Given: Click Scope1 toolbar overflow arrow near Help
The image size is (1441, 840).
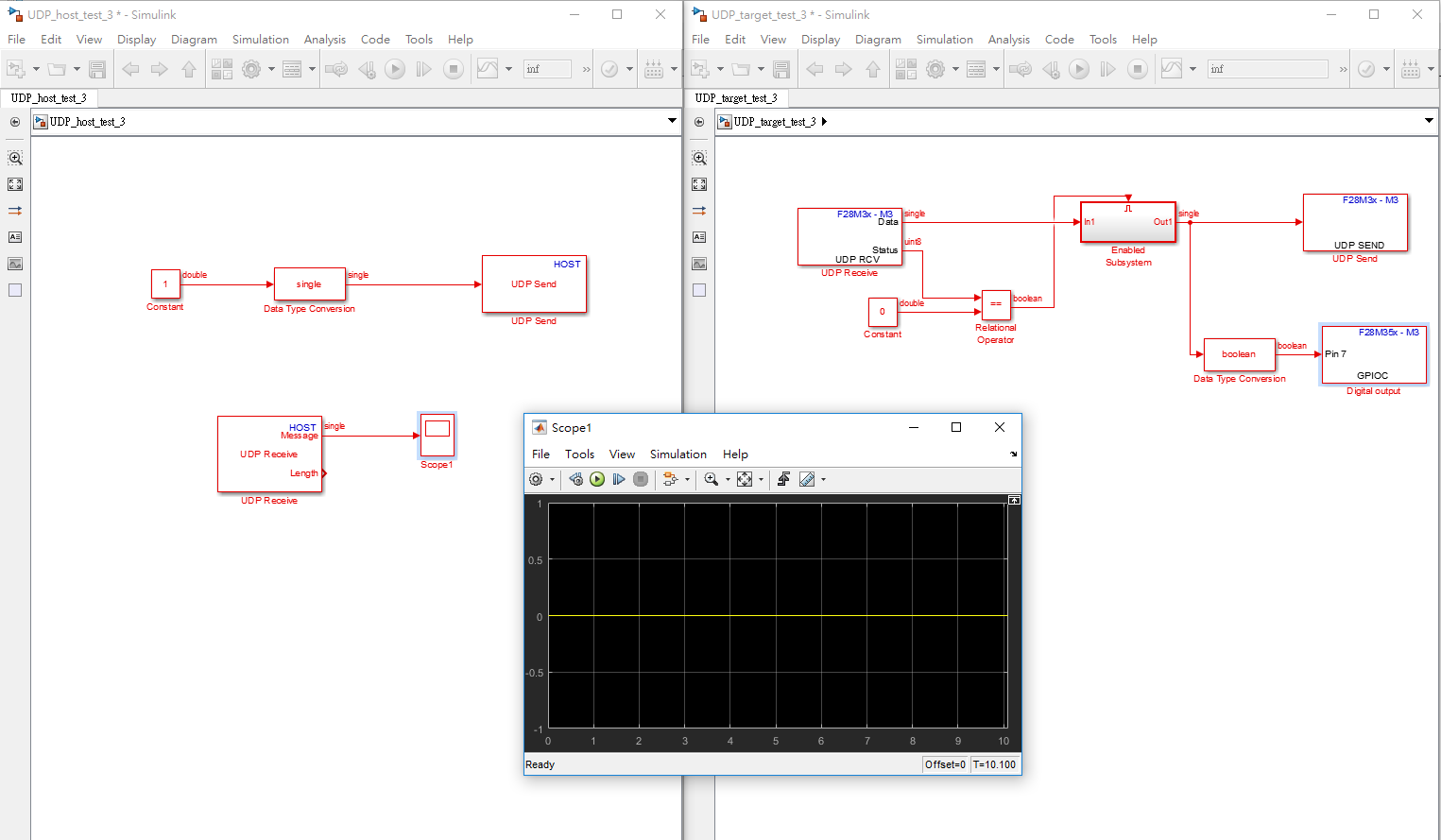Looking at the screenshot, I should [1013, 454].
